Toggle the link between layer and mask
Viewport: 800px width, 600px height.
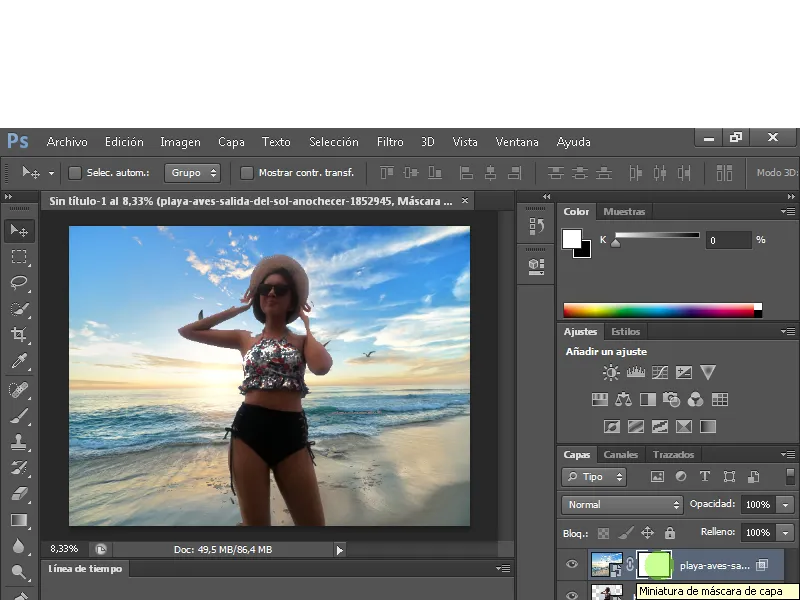[630, 564]
